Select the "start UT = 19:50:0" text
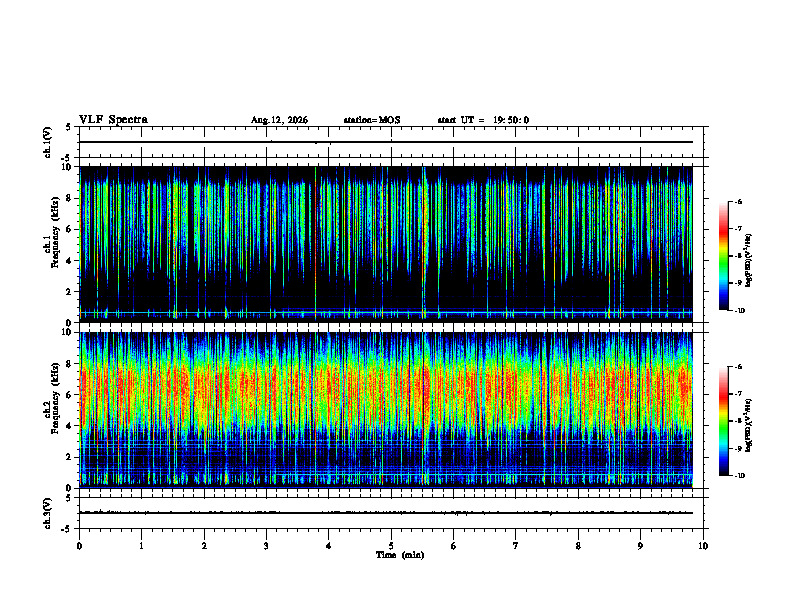 point(483,120)
